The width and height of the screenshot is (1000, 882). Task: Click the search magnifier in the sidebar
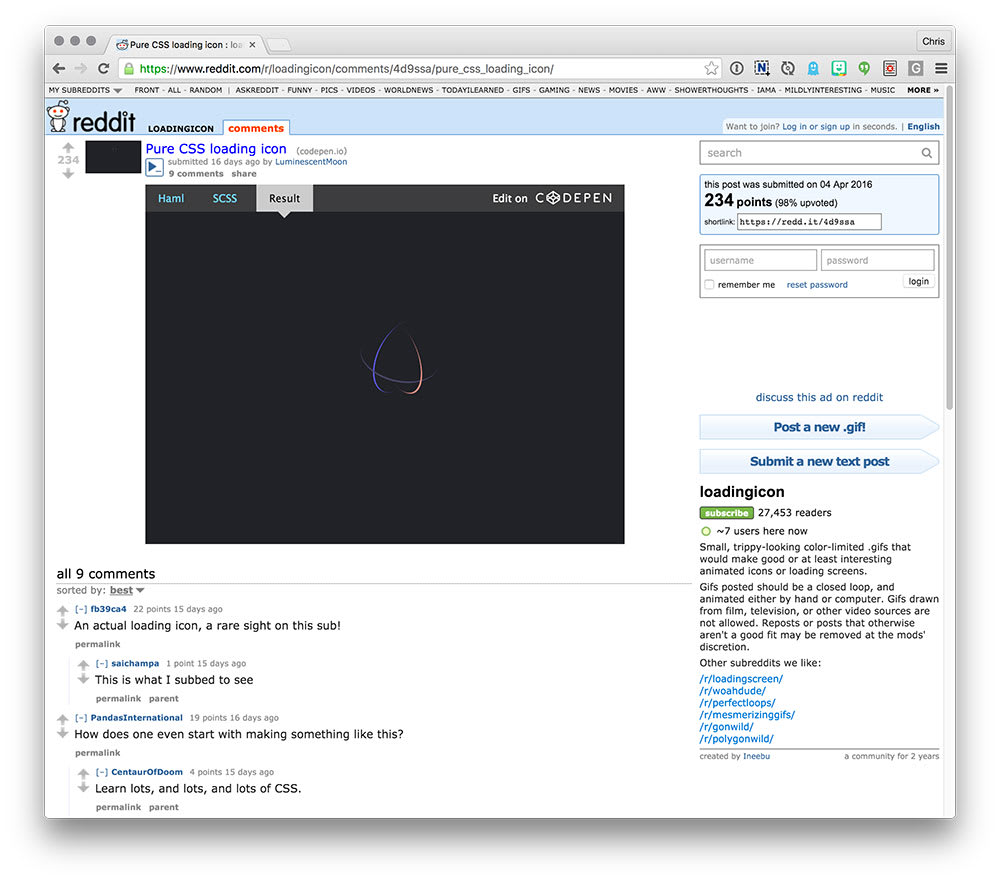(927, 152)
